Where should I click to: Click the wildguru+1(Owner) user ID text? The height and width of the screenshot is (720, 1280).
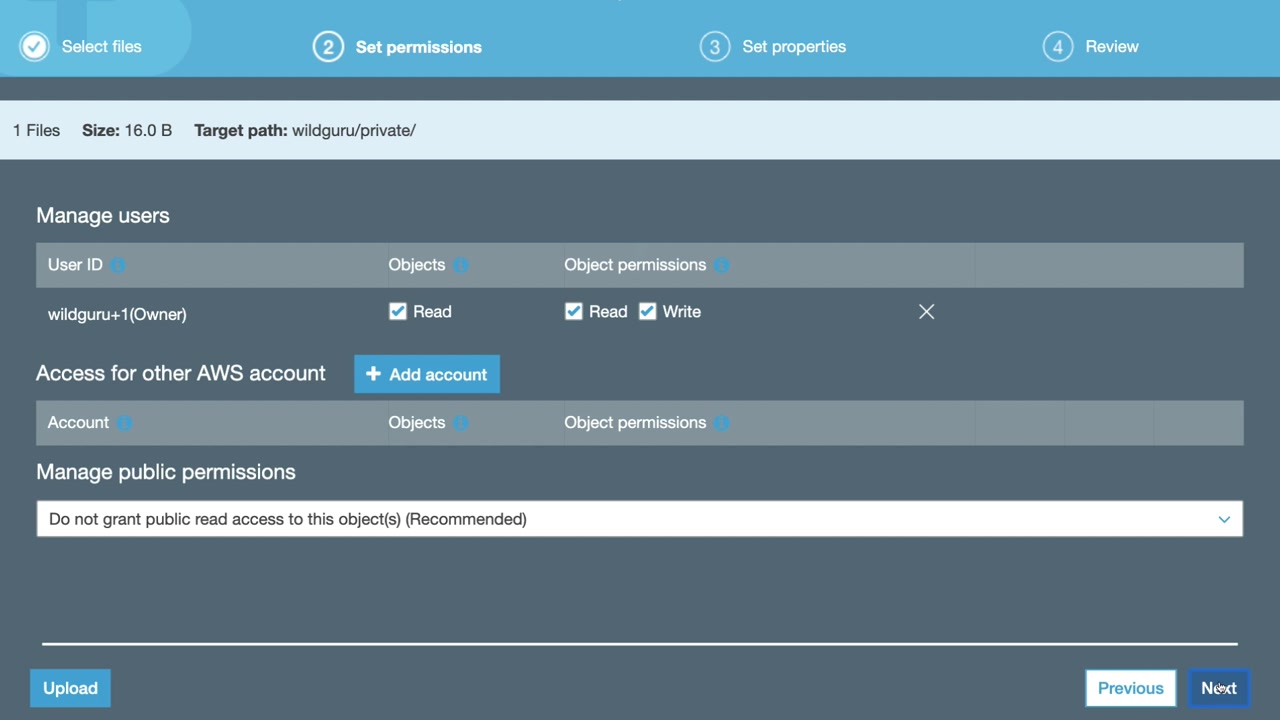point(117,314)
